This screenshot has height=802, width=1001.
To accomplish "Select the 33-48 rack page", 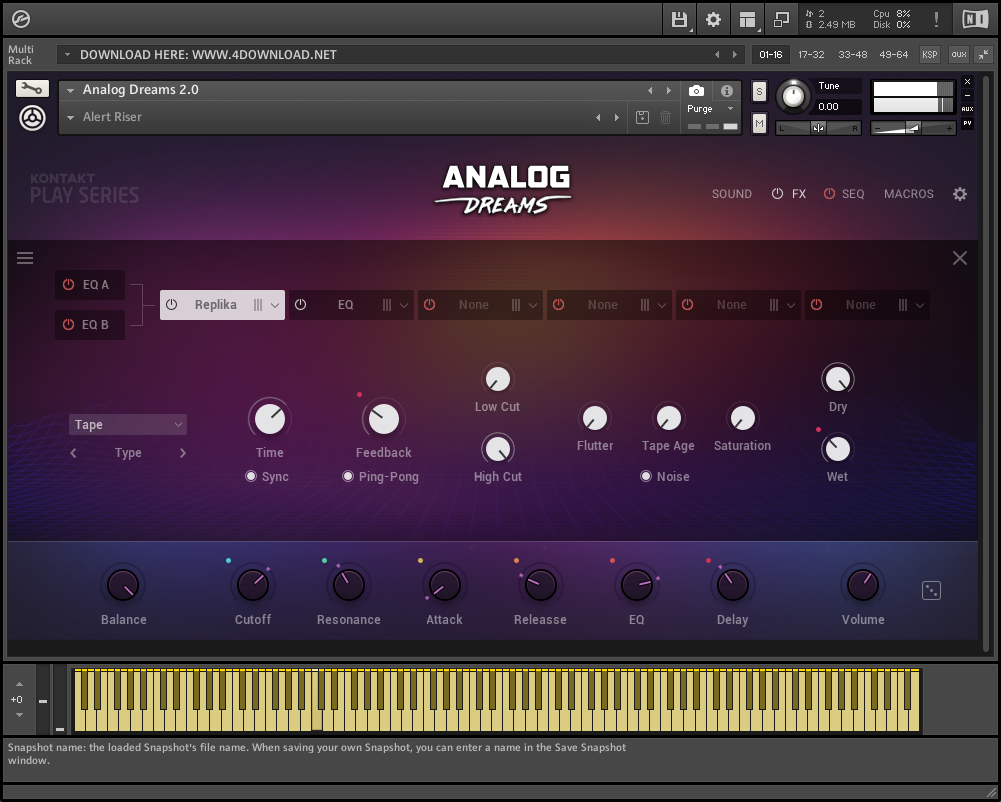I will 853,54.
